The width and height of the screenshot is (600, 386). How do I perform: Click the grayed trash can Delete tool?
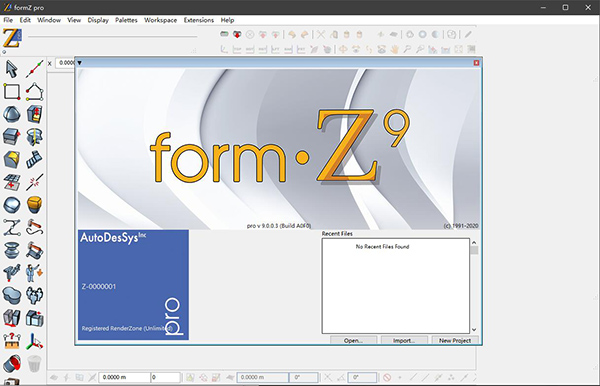(34, 363)
